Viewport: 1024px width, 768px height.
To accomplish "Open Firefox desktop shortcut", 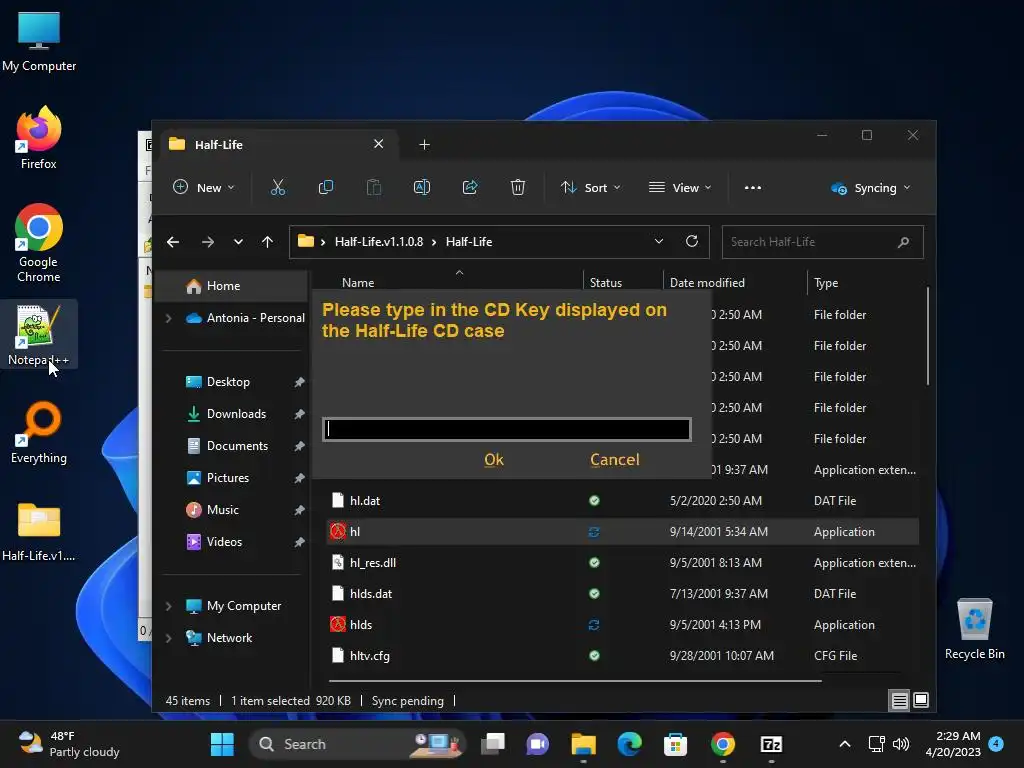I will pos(39,138).
